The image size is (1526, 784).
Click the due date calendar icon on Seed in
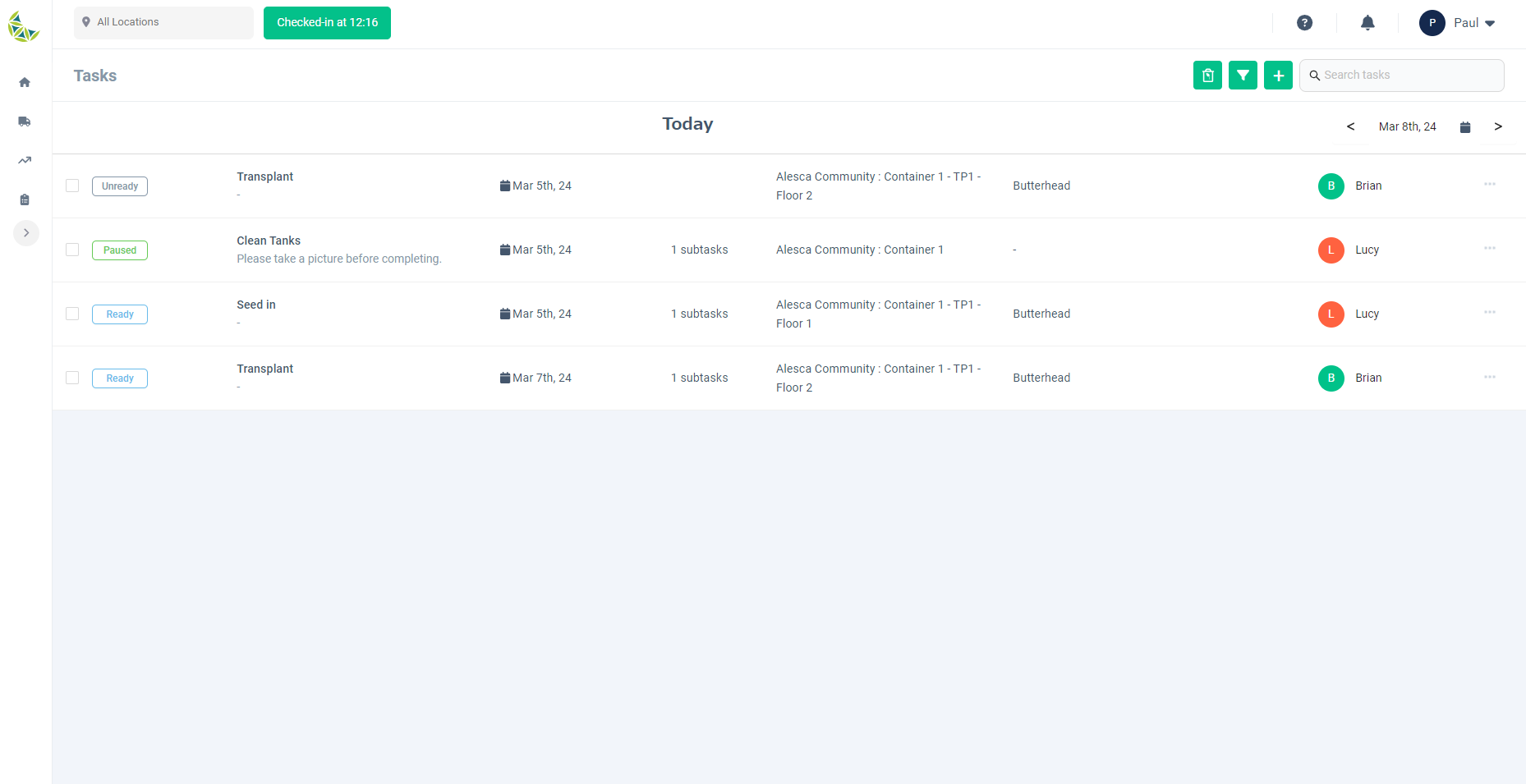click(x=505, y=314)
